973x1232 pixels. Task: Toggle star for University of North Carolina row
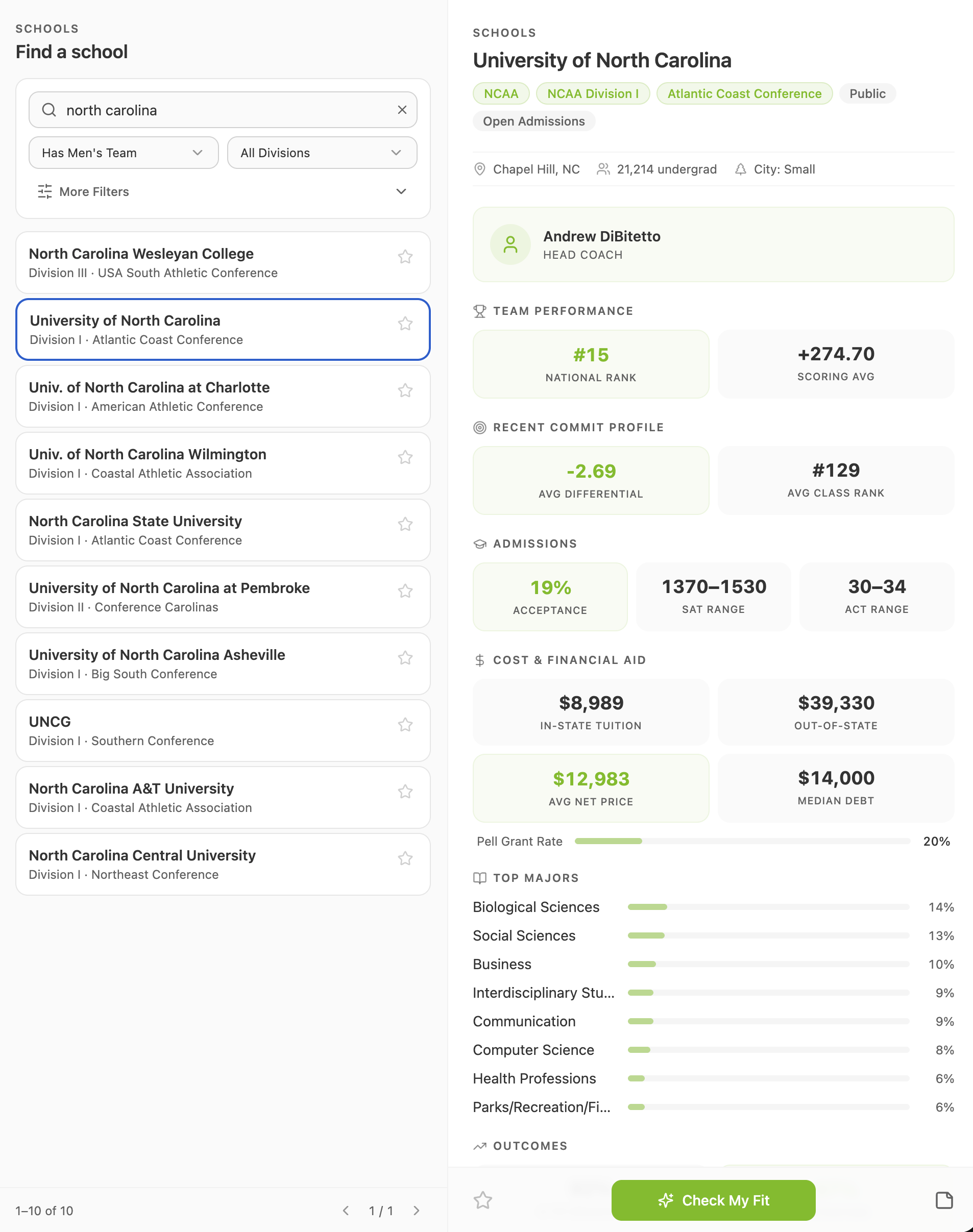[x=405, y=324]
